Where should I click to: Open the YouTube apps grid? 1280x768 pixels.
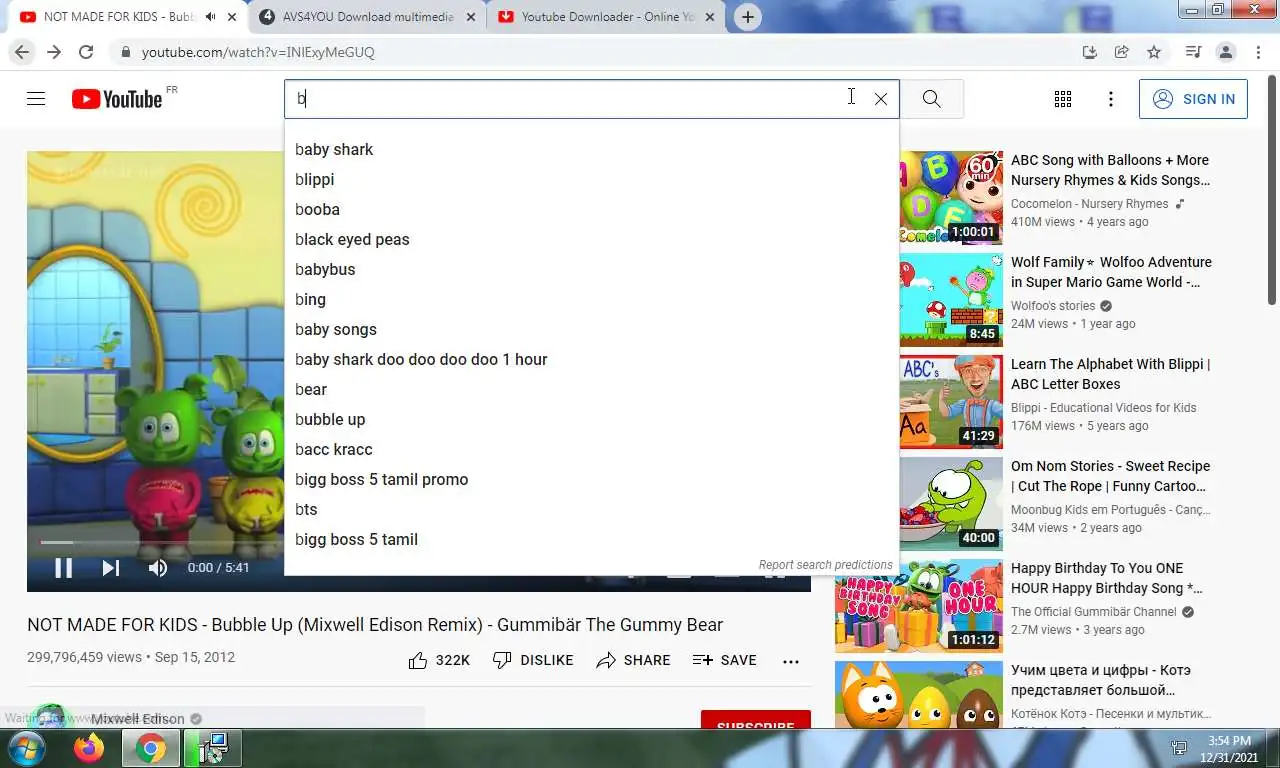[x=1063, y=99]
